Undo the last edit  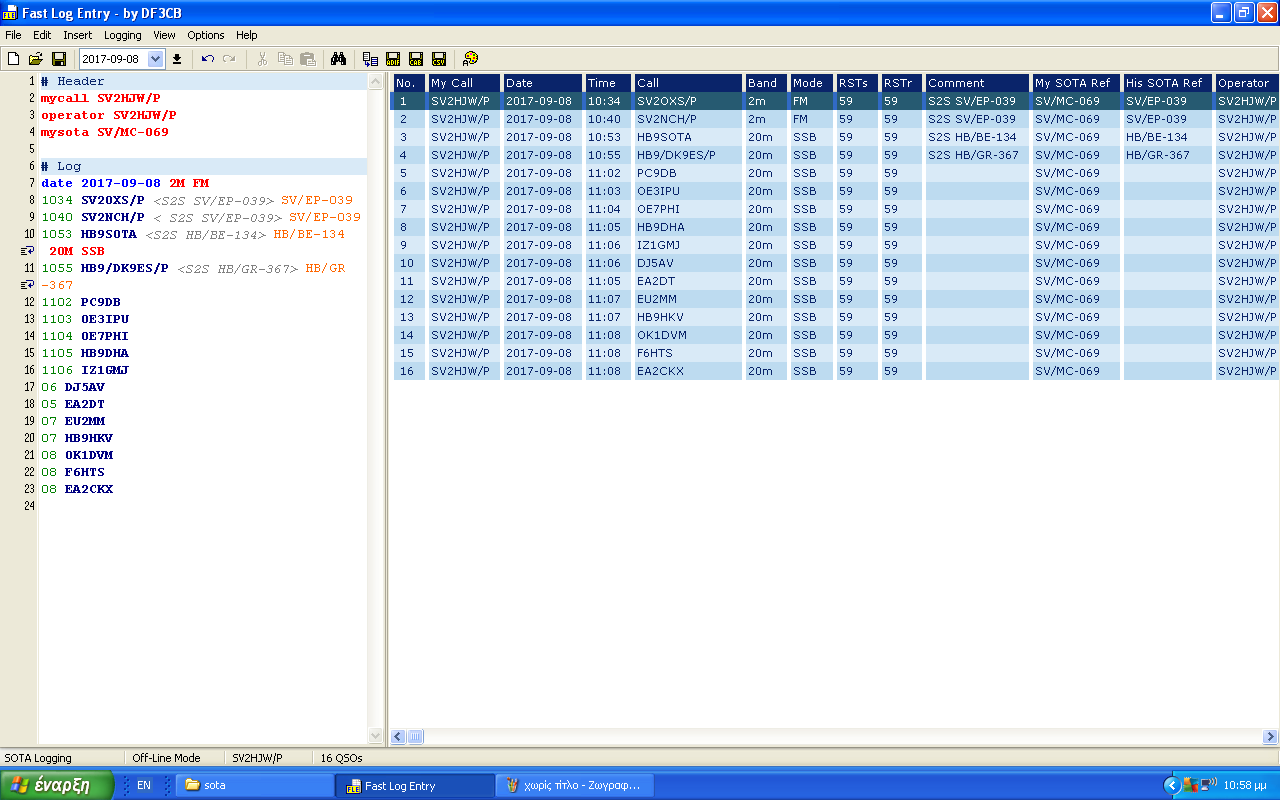tap(207, 59)
